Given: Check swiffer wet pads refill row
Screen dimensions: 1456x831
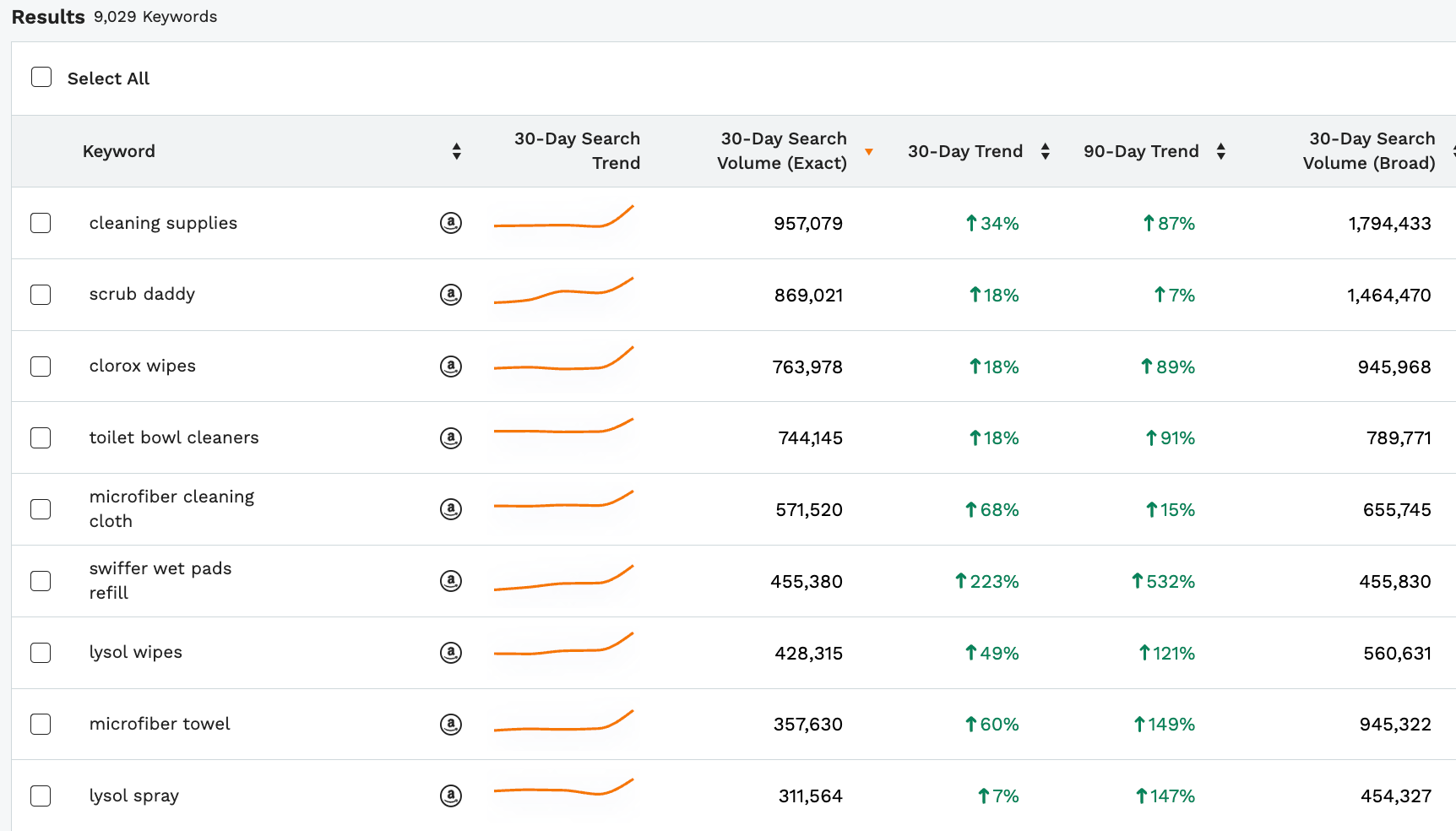Looking at the screenshot, I should point(41,581).
